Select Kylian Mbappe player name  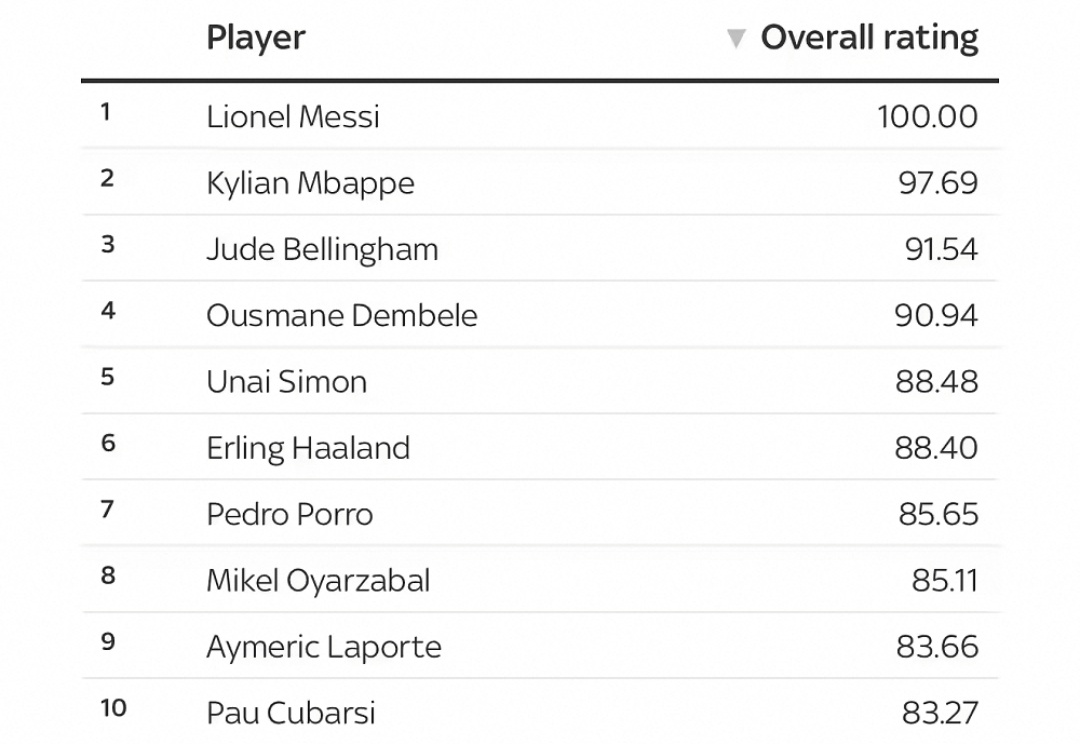311,183
